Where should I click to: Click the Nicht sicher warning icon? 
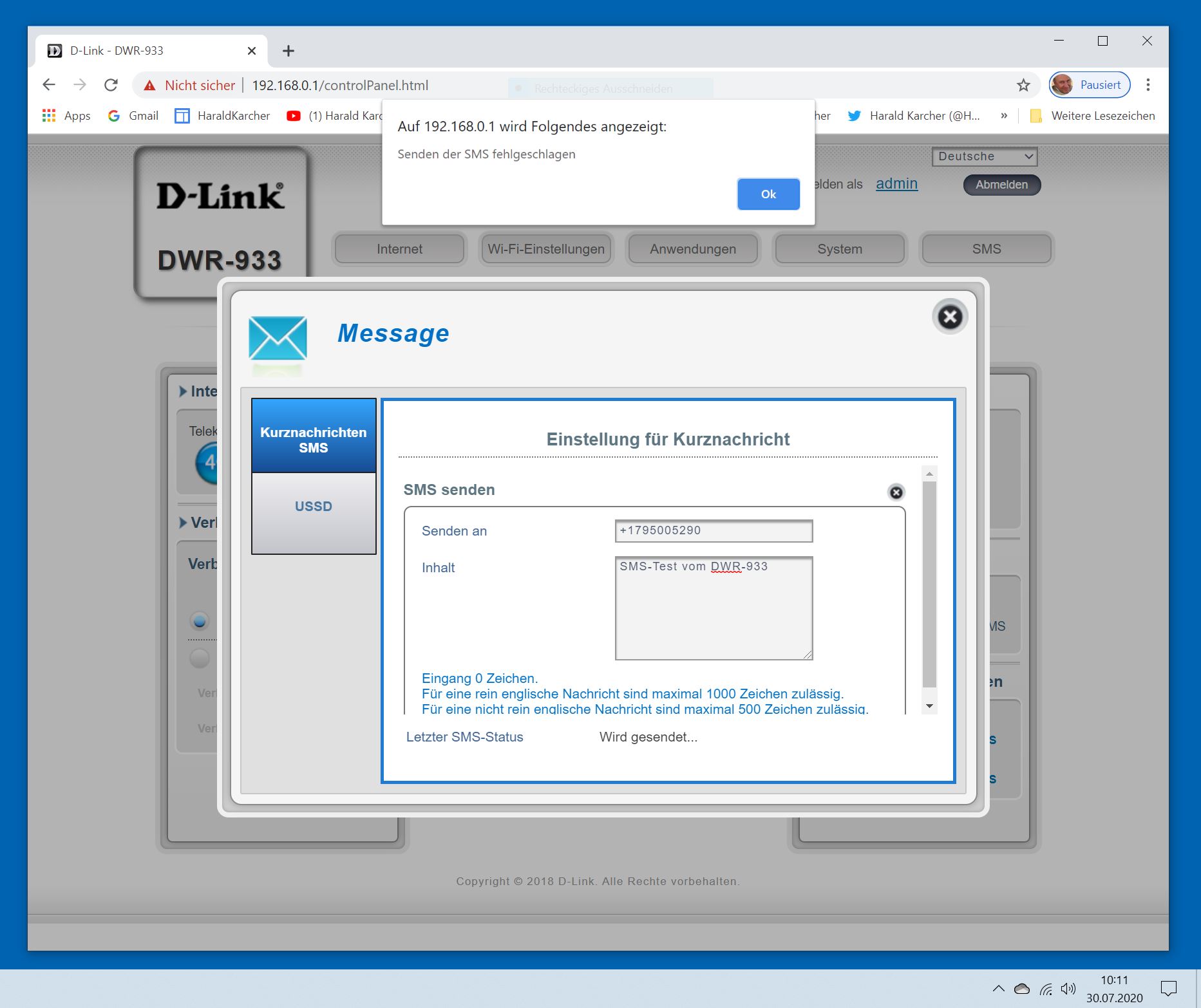click(x=149, y=86)
